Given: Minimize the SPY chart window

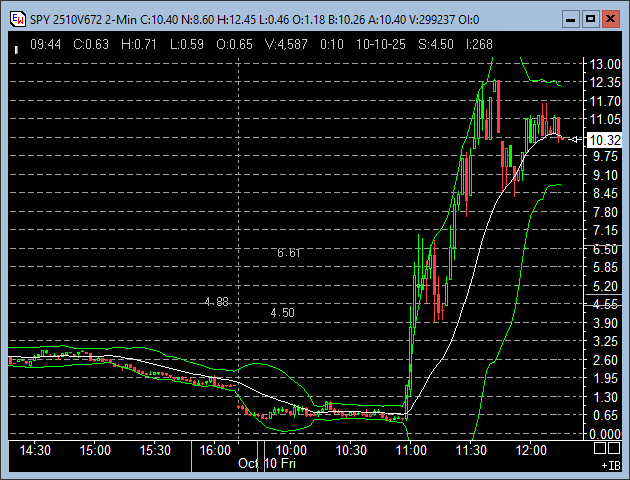Looking at the screenshot, I should pos(568,18).
